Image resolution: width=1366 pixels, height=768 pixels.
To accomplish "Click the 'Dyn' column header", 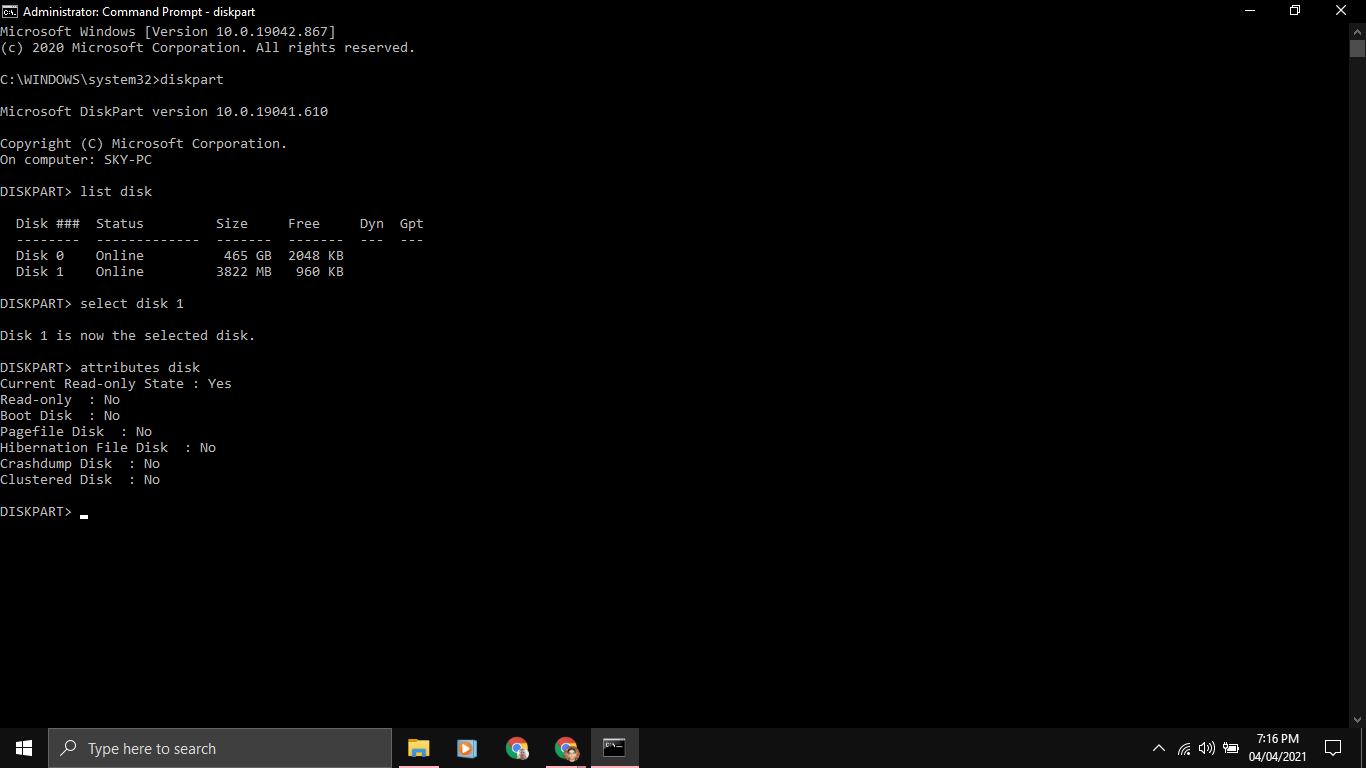I will tap(372, 224).
